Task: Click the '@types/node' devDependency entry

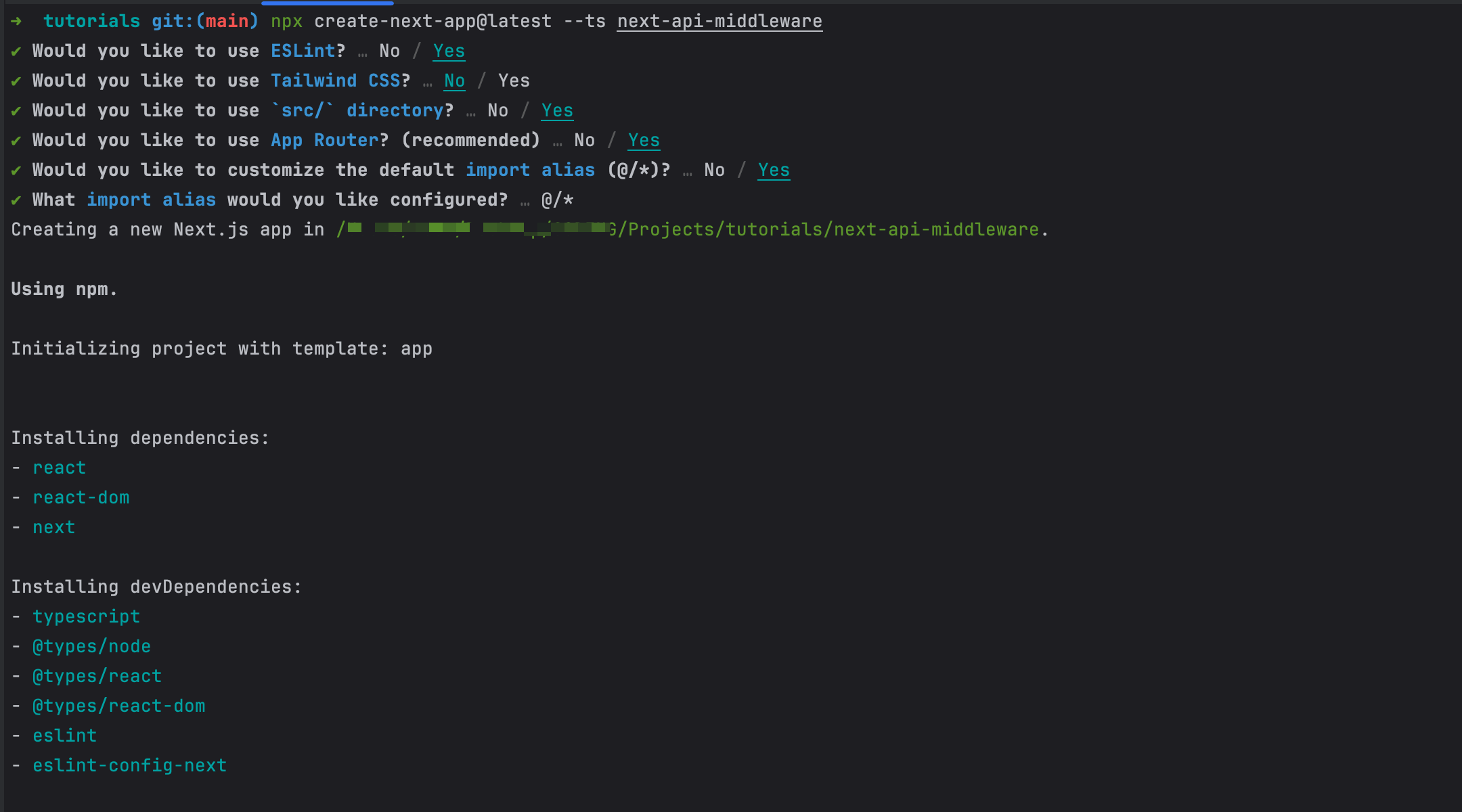Action: coord(91,646)
